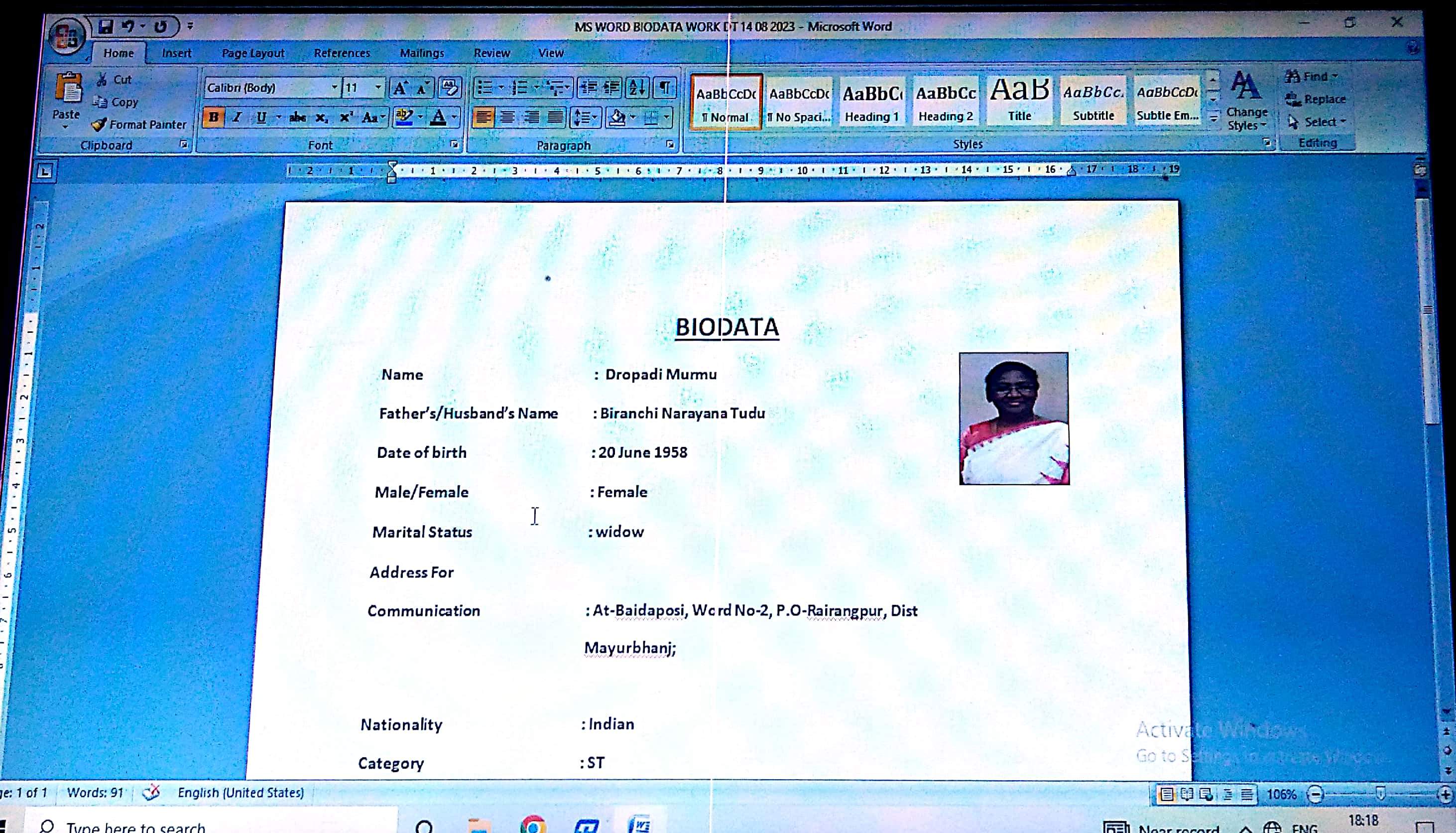
Task: Toggle Italic formatting button
Action: click(237, 117)
